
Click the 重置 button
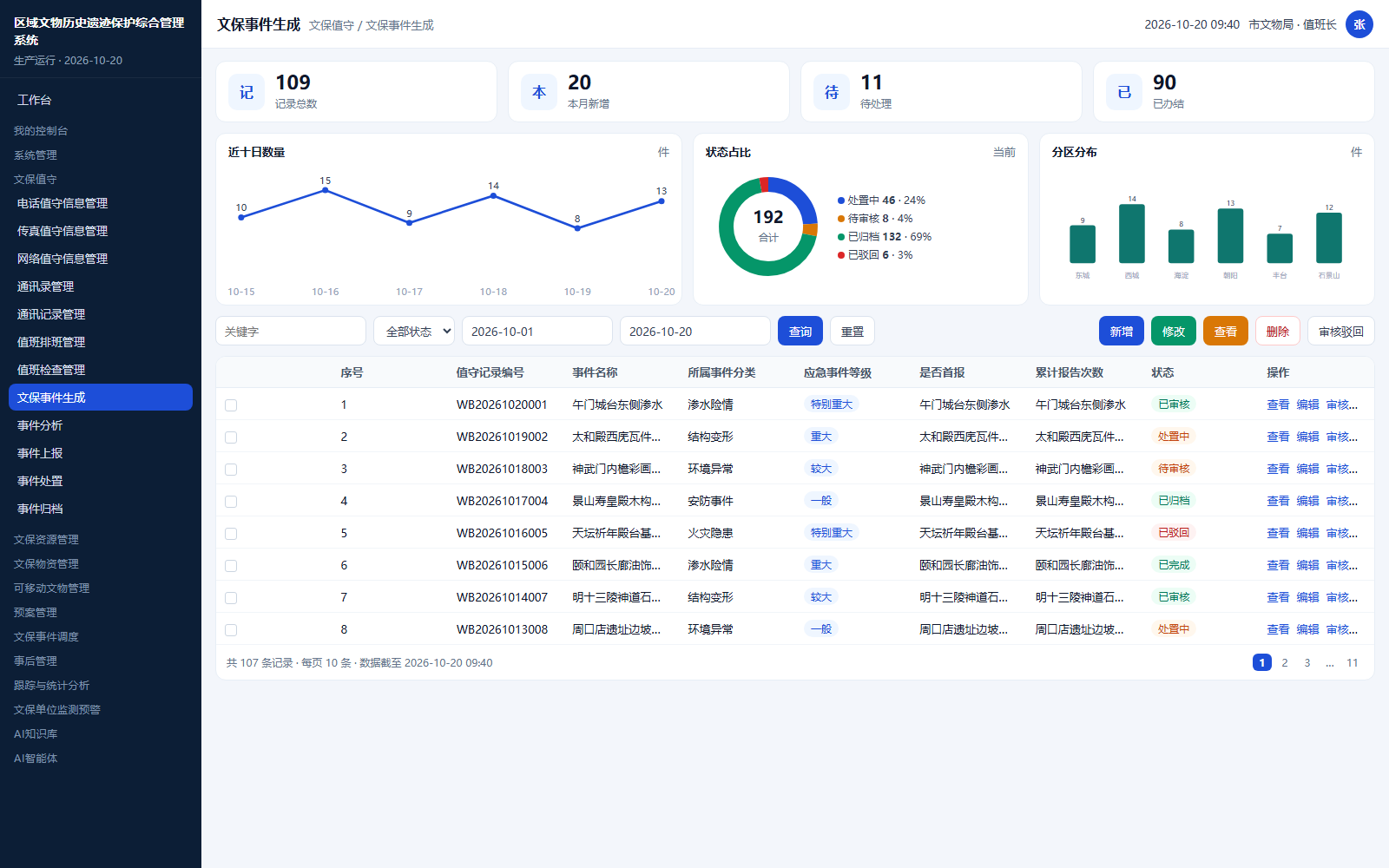[852, 331]
